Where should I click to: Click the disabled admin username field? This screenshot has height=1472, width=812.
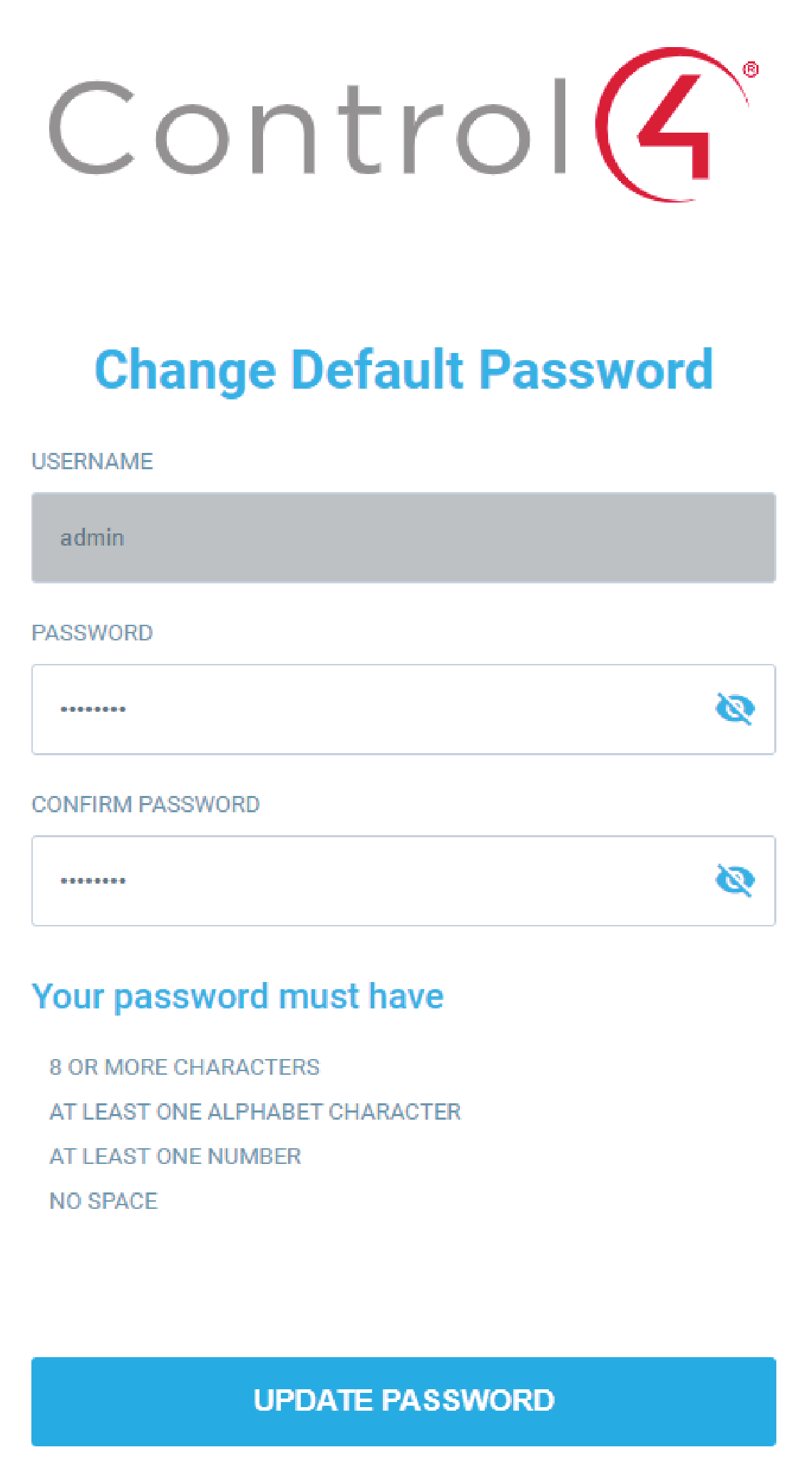[404, 538]
